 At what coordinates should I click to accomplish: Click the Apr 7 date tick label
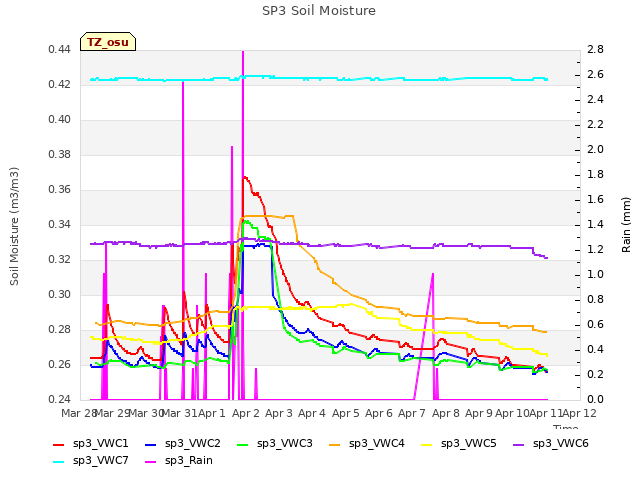[x=412, y=413]
